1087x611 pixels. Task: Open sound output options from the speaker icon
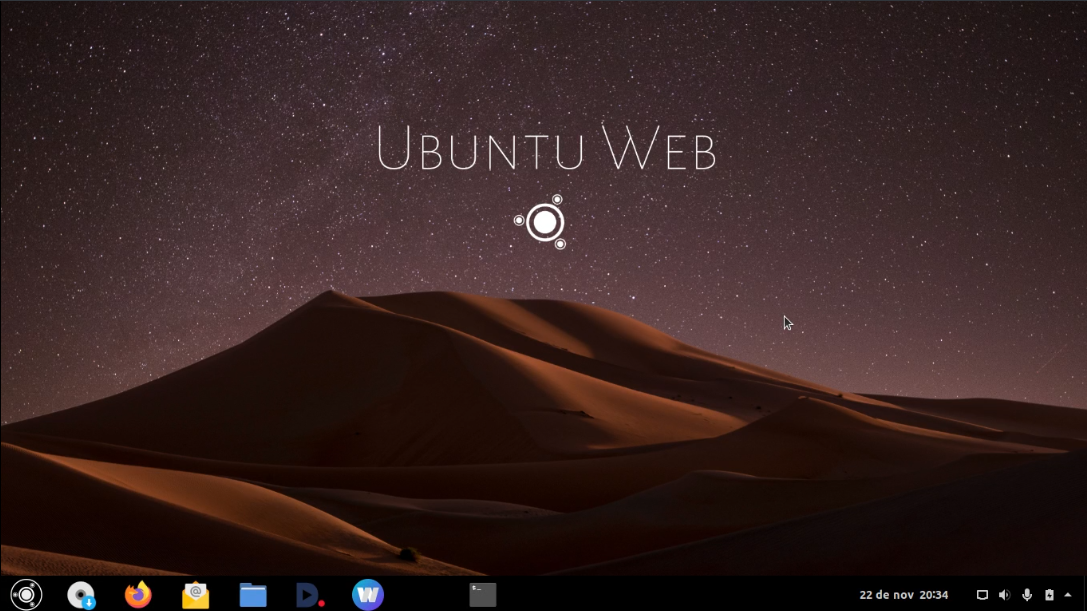(1005, 594)
